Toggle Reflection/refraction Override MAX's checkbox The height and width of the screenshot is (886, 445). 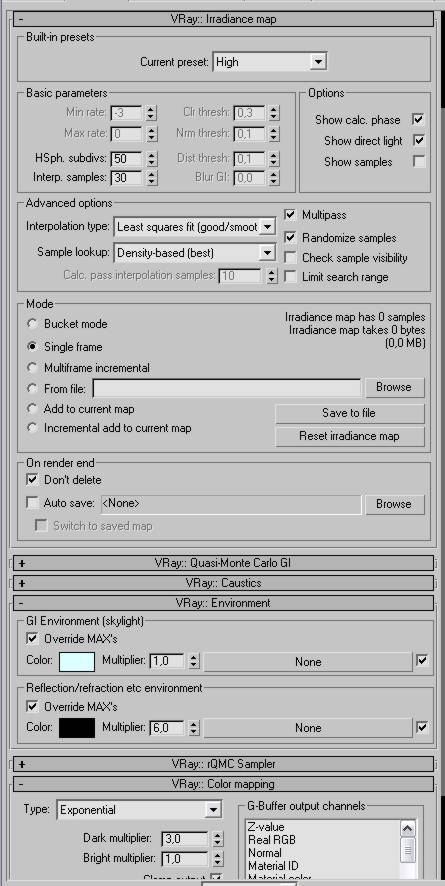pos(32,706)
